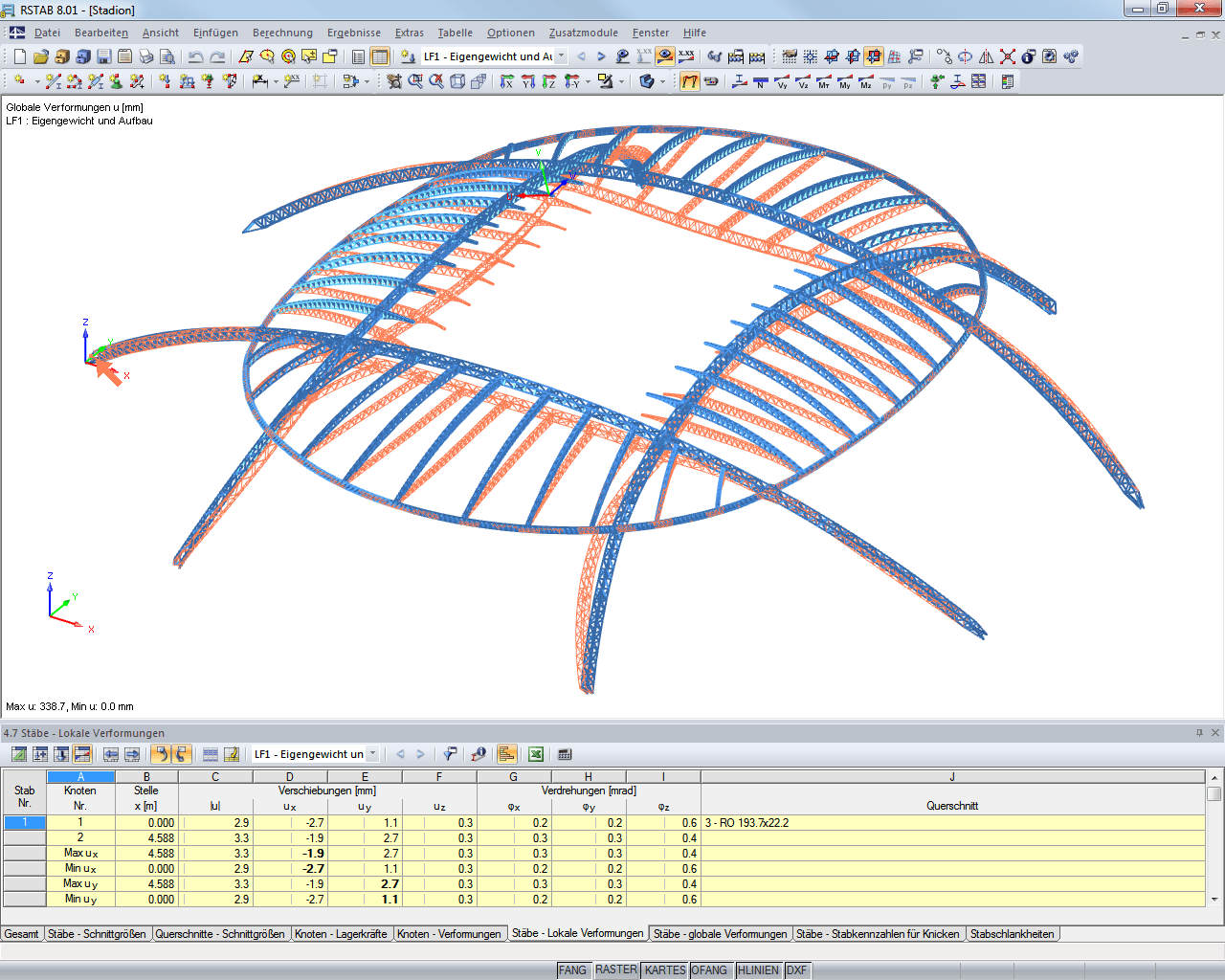Export table to Excel
Screen dimensions: 1225x980
point(536,754)
